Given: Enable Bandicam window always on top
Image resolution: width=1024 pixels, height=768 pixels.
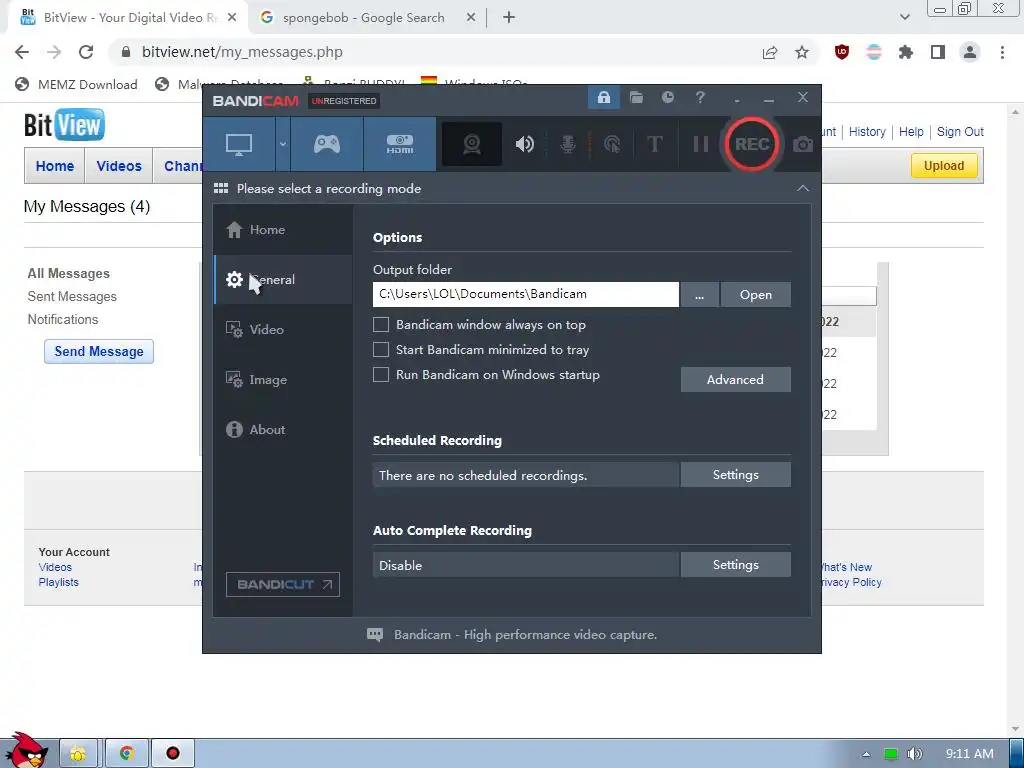Looking at the screenshot, I should coord(381,325).
